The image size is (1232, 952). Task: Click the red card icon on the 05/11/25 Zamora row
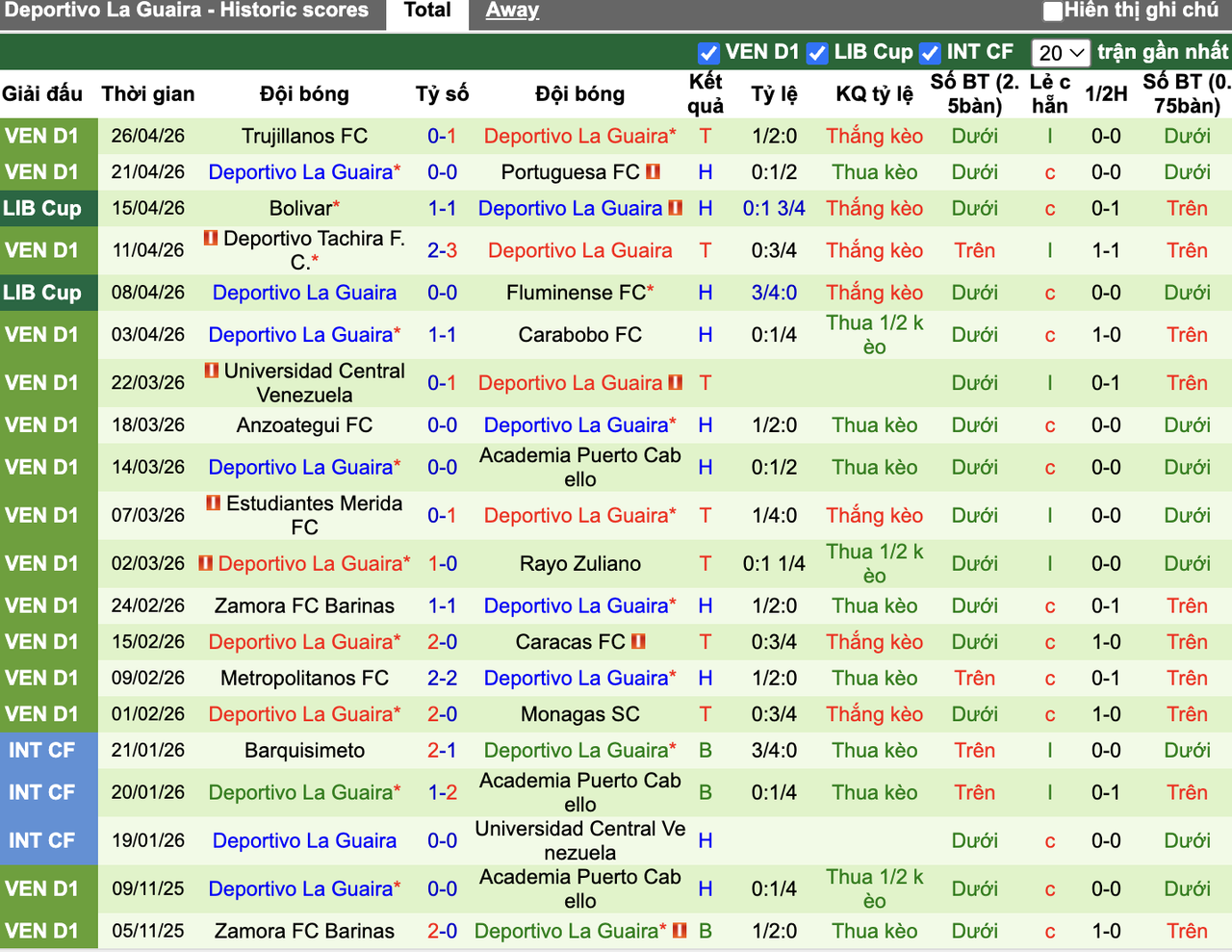pyautogui.click(x=680, y=931)
